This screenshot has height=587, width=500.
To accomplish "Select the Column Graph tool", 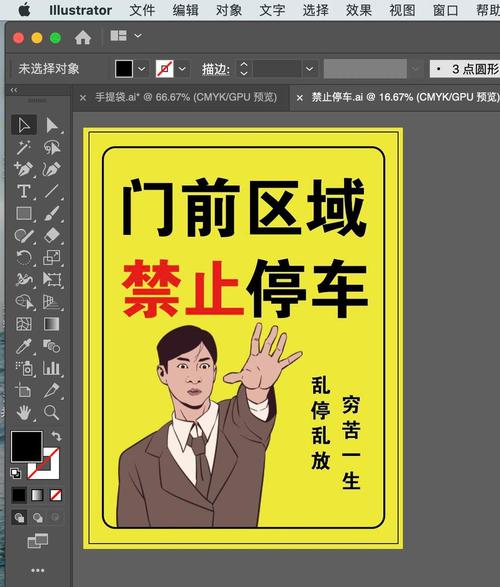I will 52,368.
